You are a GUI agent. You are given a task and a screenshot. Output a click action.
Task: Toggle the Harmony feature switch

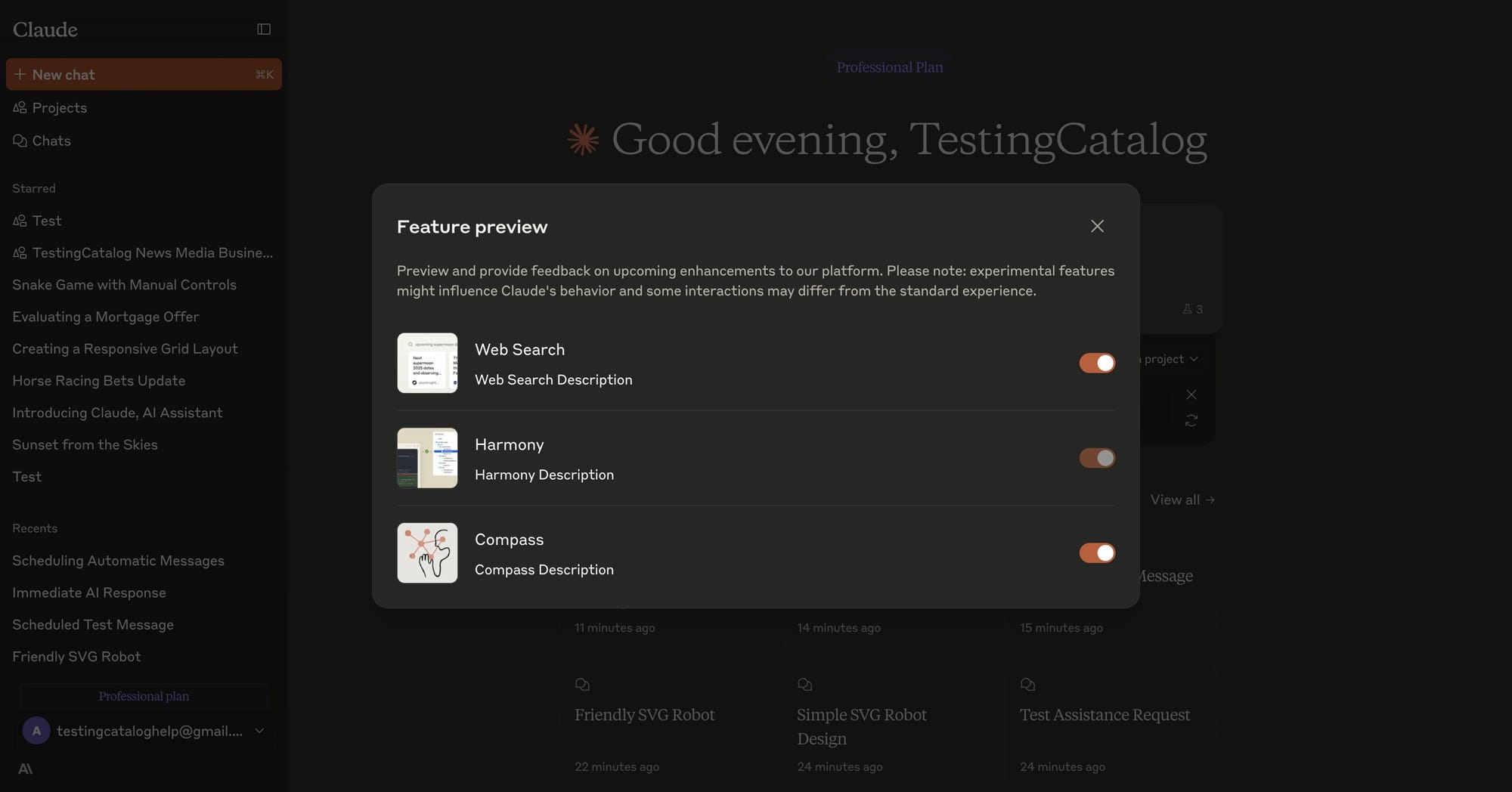1097,458
